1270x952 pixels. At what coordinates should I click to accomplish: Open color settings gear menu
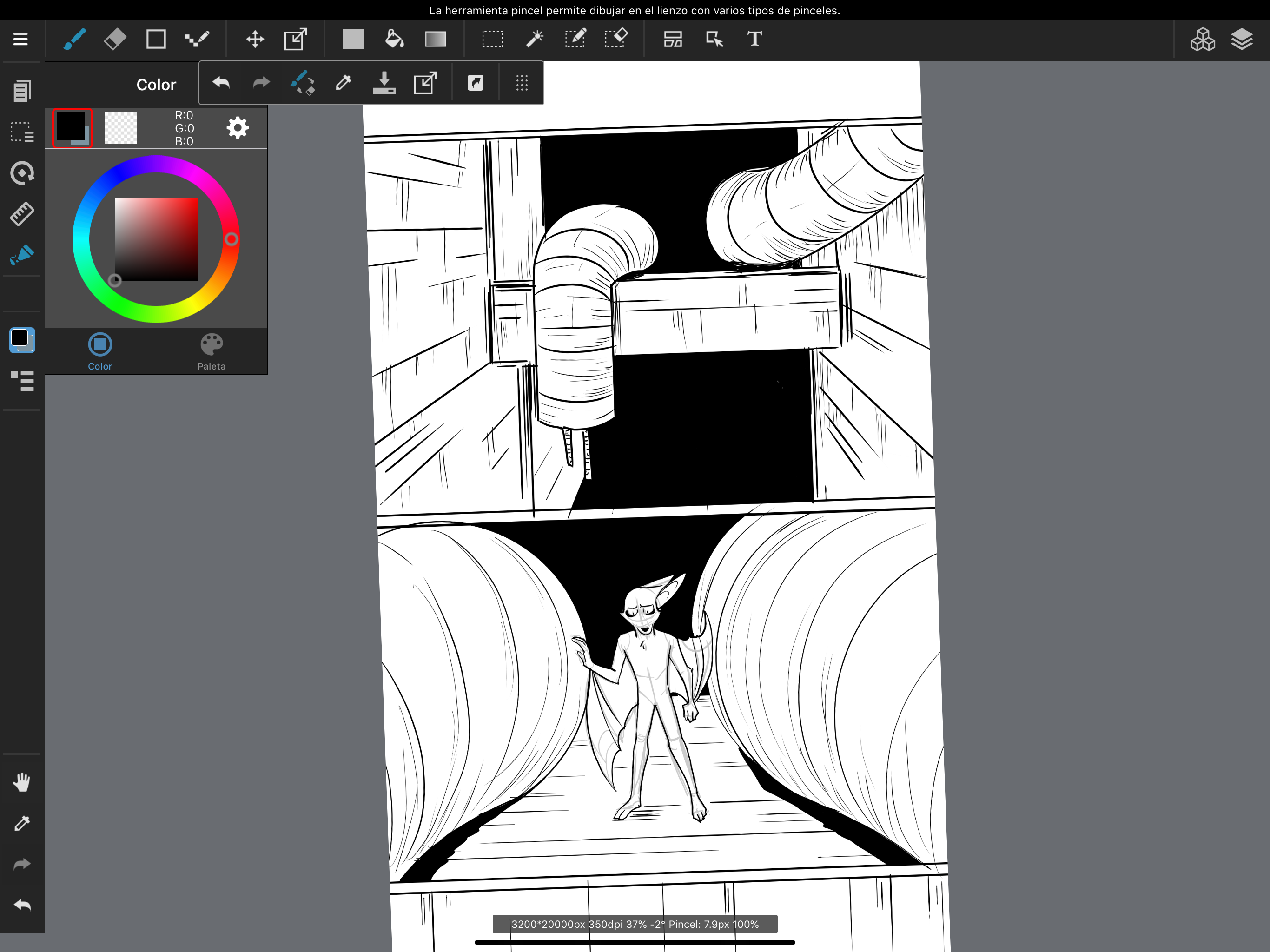click(237, 127)
